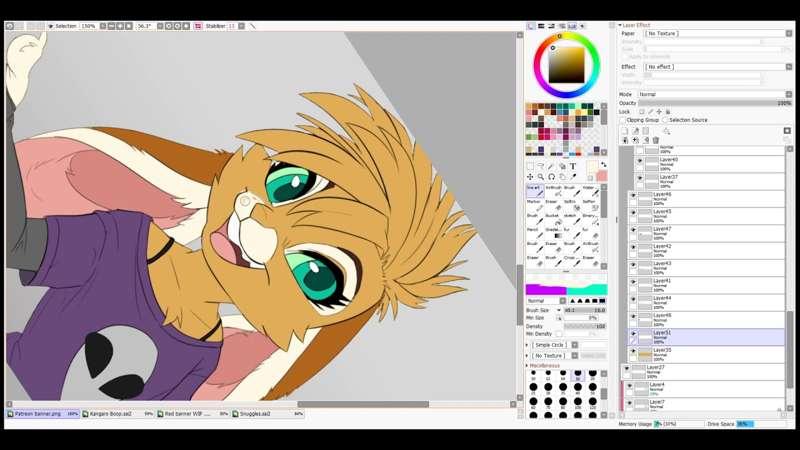
Task: Swap foreground and background colors
Action: click(x=604, y=165)
